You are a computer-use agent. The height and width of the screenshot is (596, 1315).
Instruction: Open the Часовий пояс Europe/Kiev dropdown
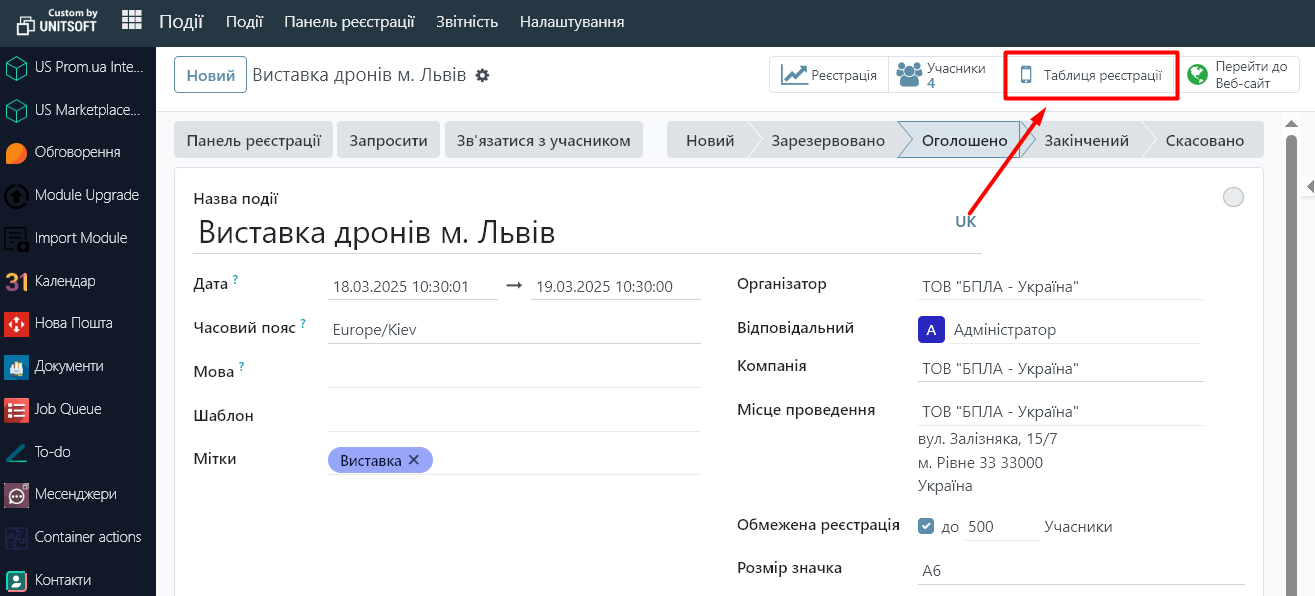(513, 330)
